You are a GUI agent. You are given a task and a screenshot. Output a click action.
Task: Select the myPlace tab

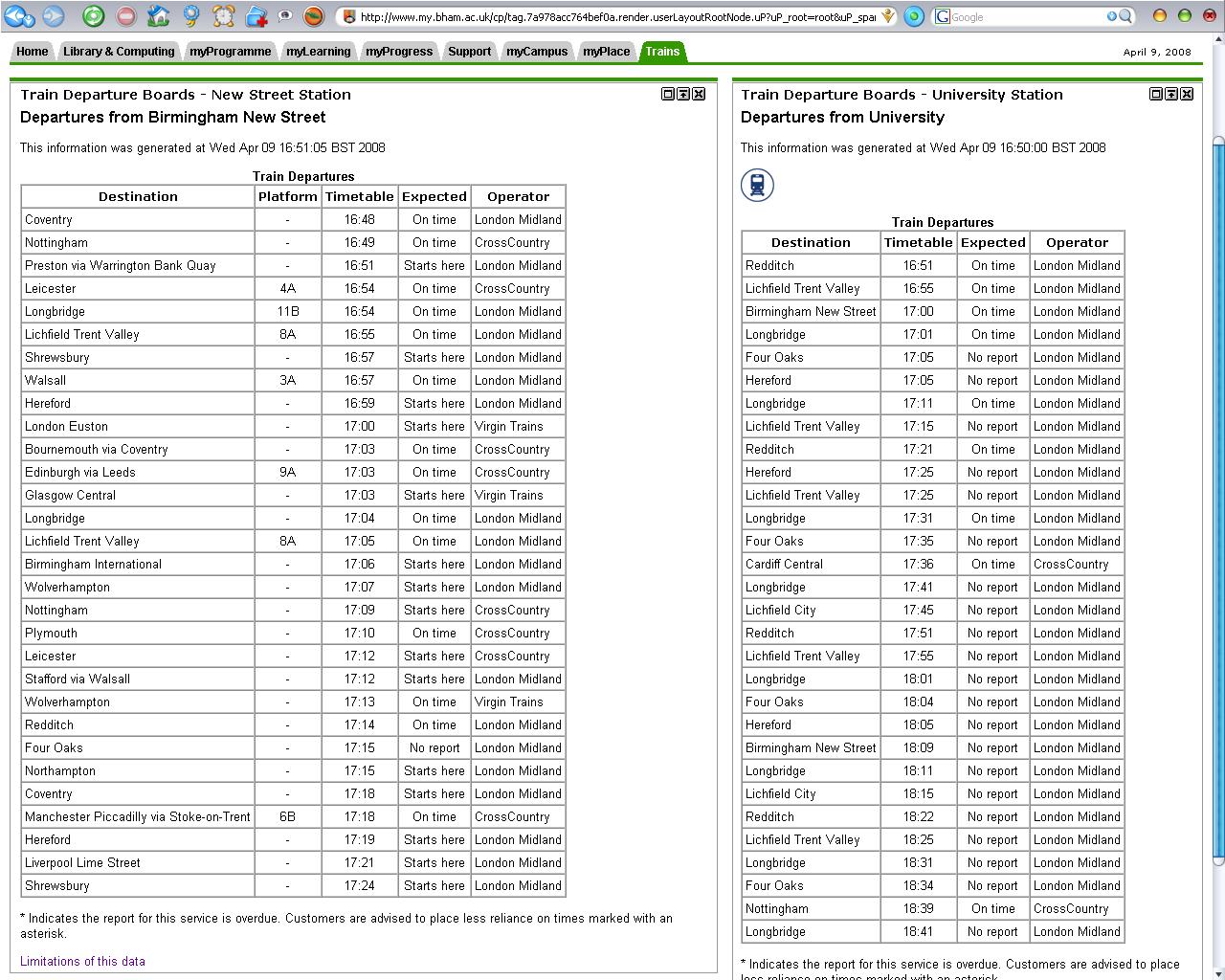607,52
